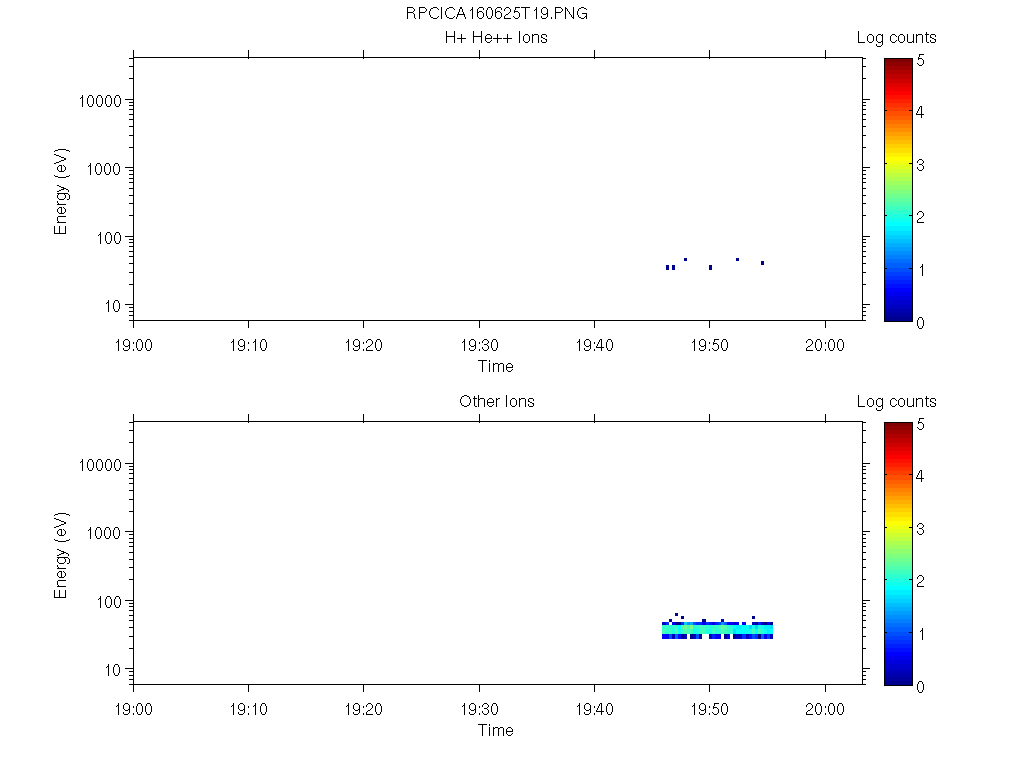1024x768 pixels.
Task: Click the 19:40 tick label on H+ He++ plot
Action: 594,345
